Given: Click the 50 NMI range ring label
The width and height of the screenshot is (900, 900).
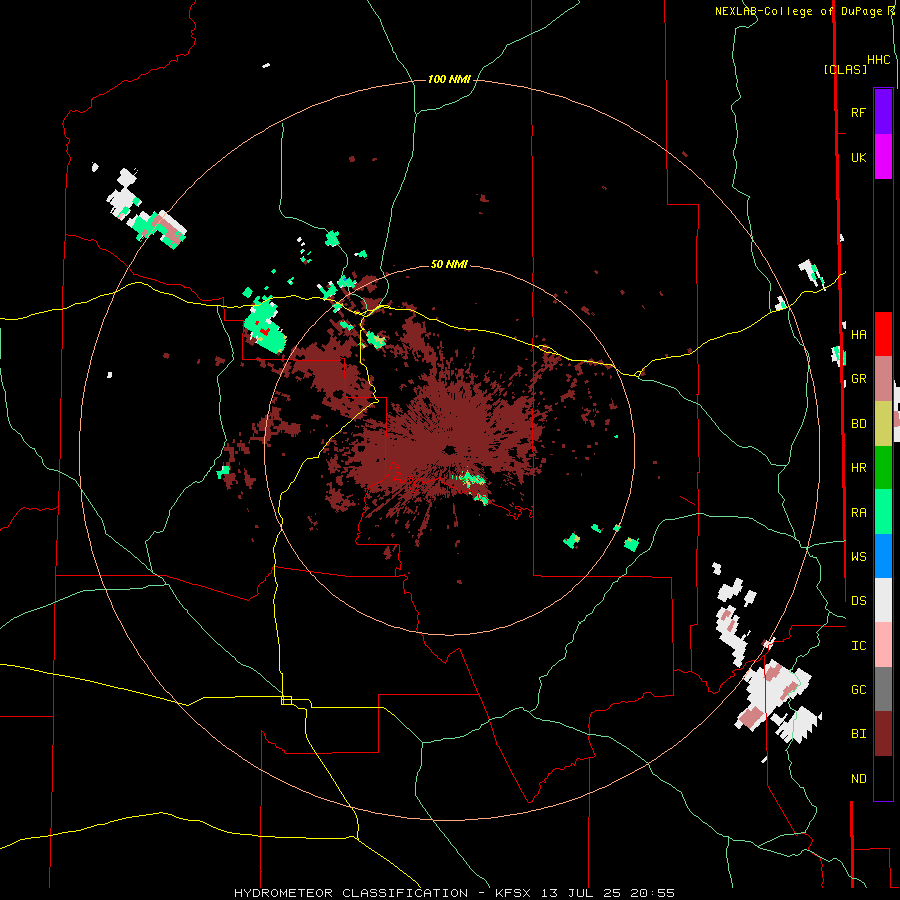Looking at the screenshot, I should pos(449,264).
